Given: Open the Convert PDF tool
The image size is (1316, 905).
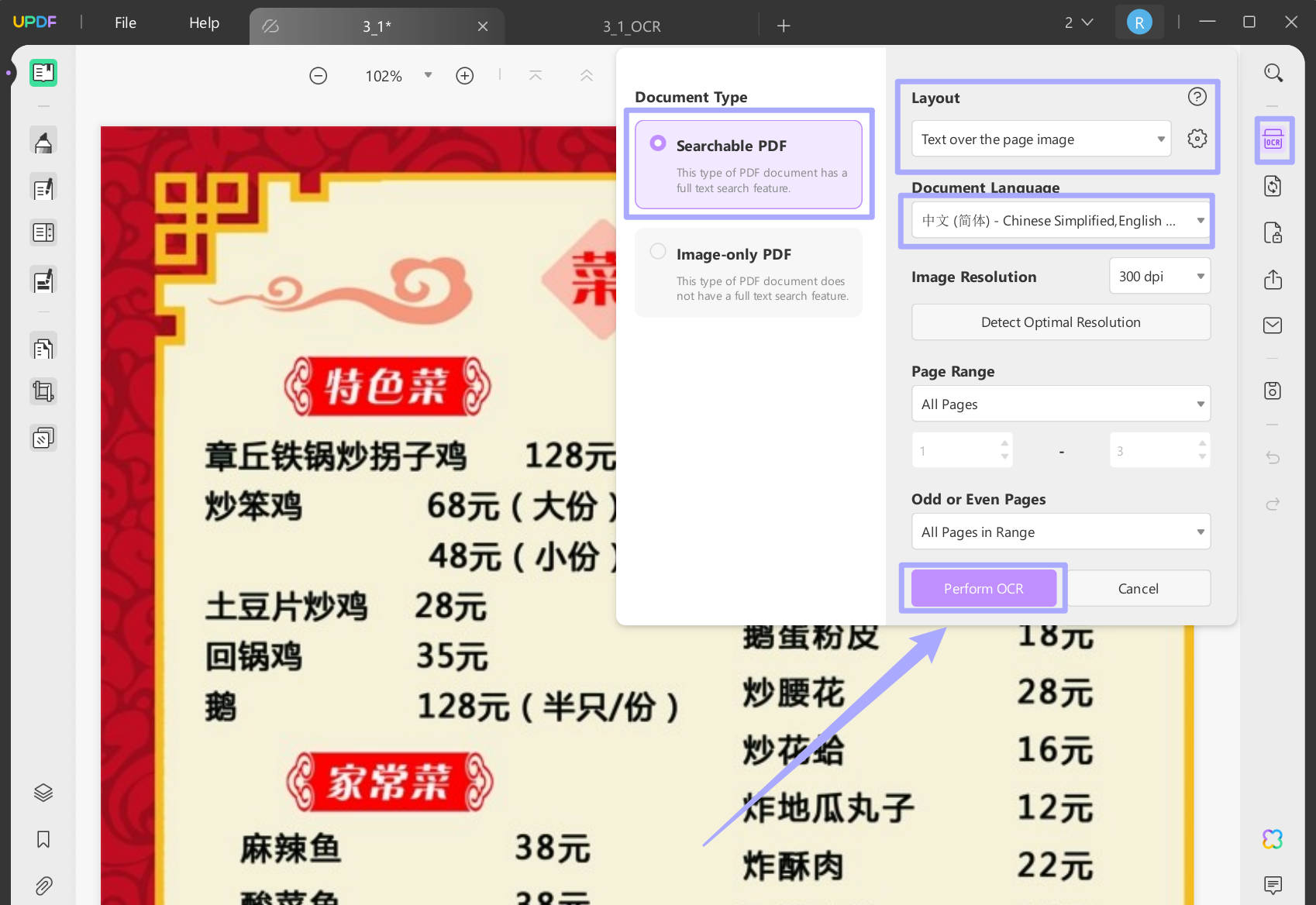Looking at the screenshot, I should point(1273,186).
